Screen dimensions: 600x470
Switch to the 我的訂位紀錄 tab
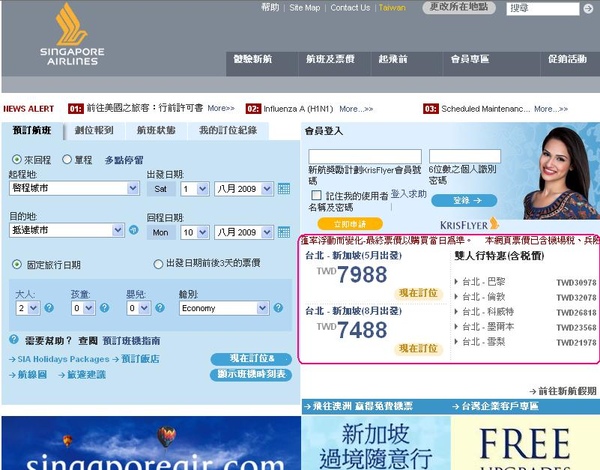pos(228,131)
